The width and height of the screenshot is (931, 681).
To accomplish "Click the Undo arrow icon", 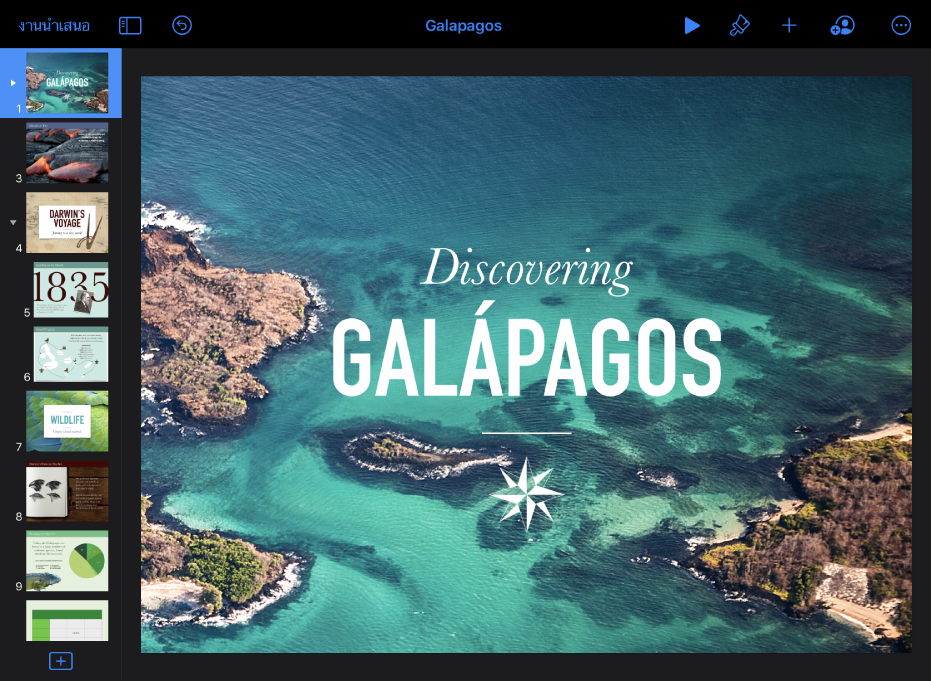I will [182, 26].
